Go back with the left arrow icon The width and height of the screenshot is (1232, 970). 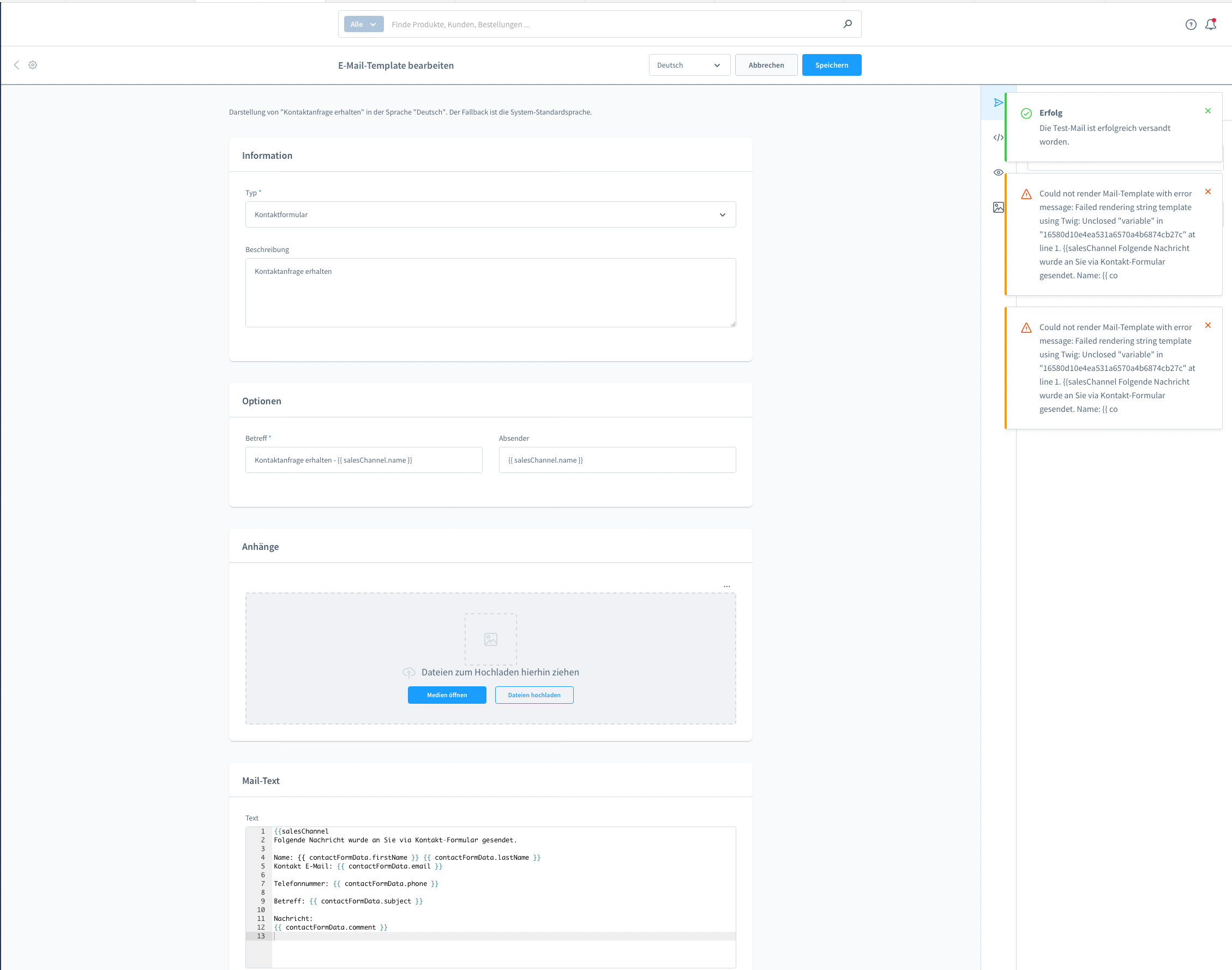click(16, 65)
